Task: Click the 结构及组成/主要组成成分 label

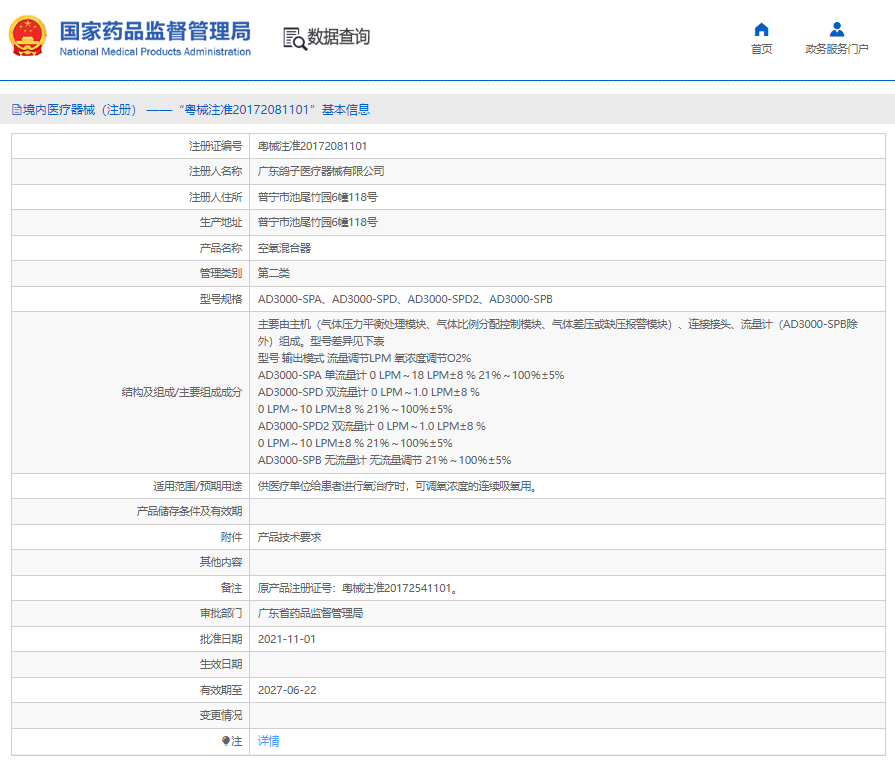Action: [x=182, y=392]
